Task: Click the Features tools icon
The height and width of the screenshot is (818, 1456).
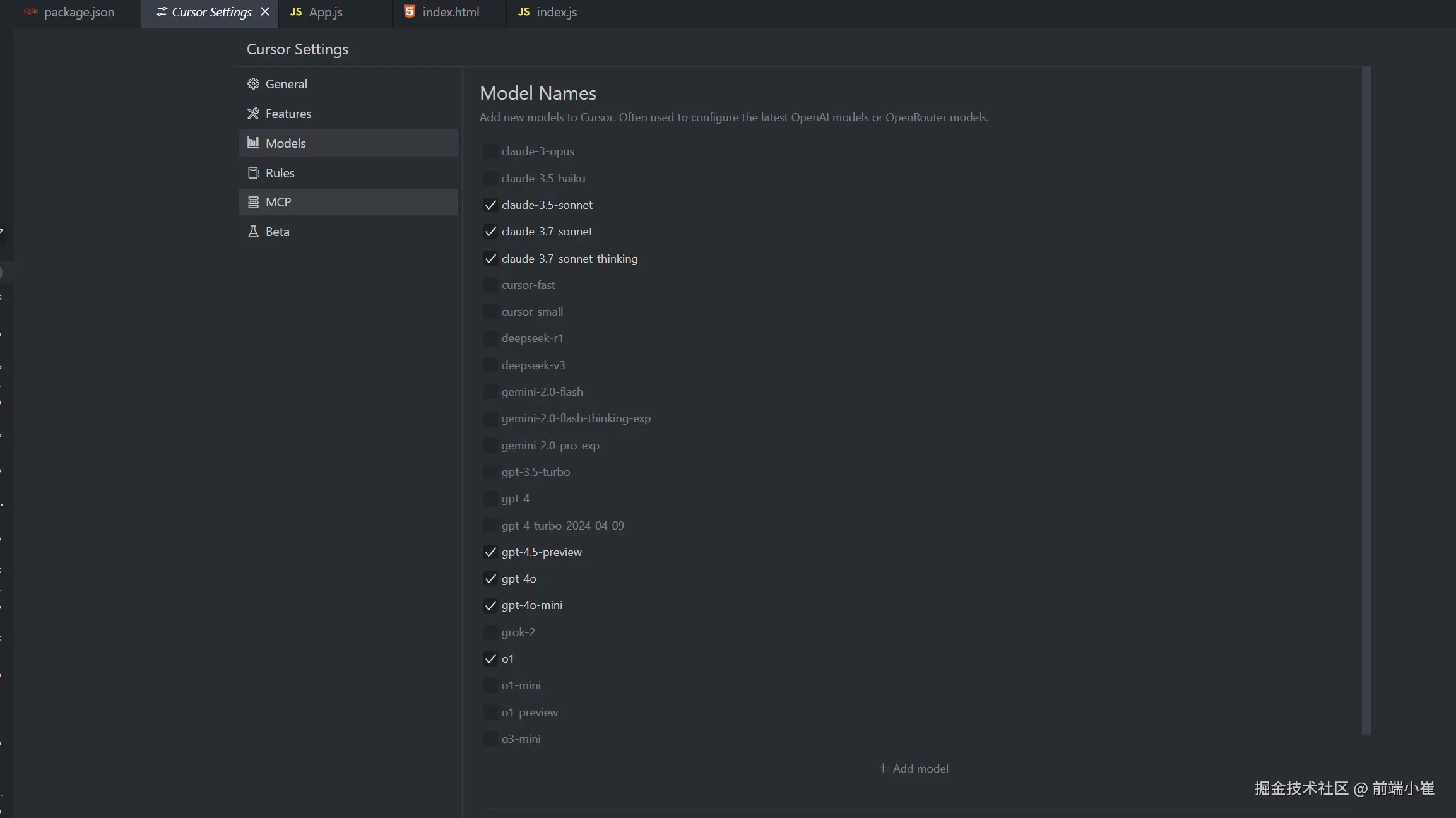Action: point(253,114)
